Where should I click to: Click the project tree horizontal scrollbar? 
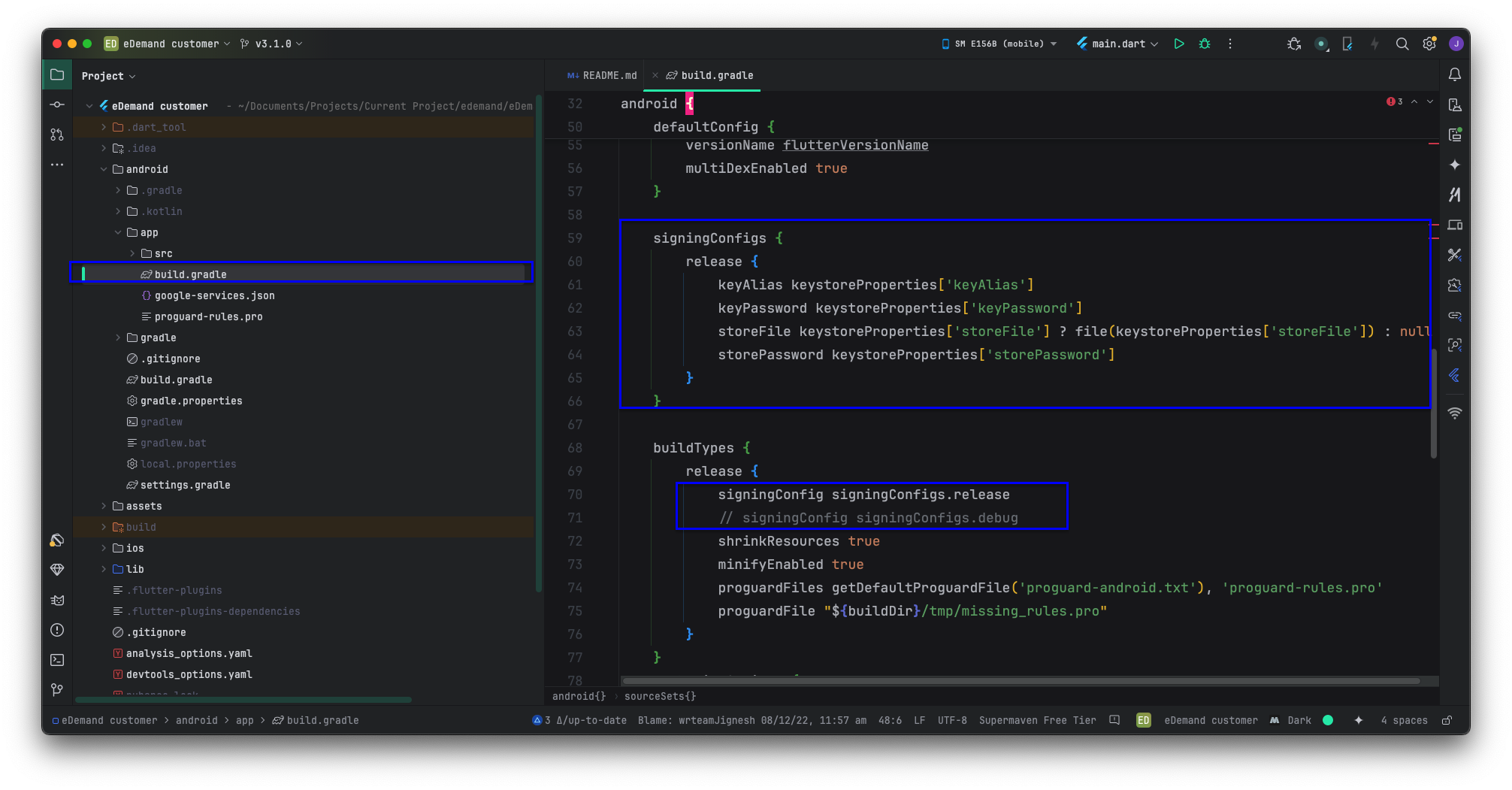pyautogui.click(x=243, y=700)
